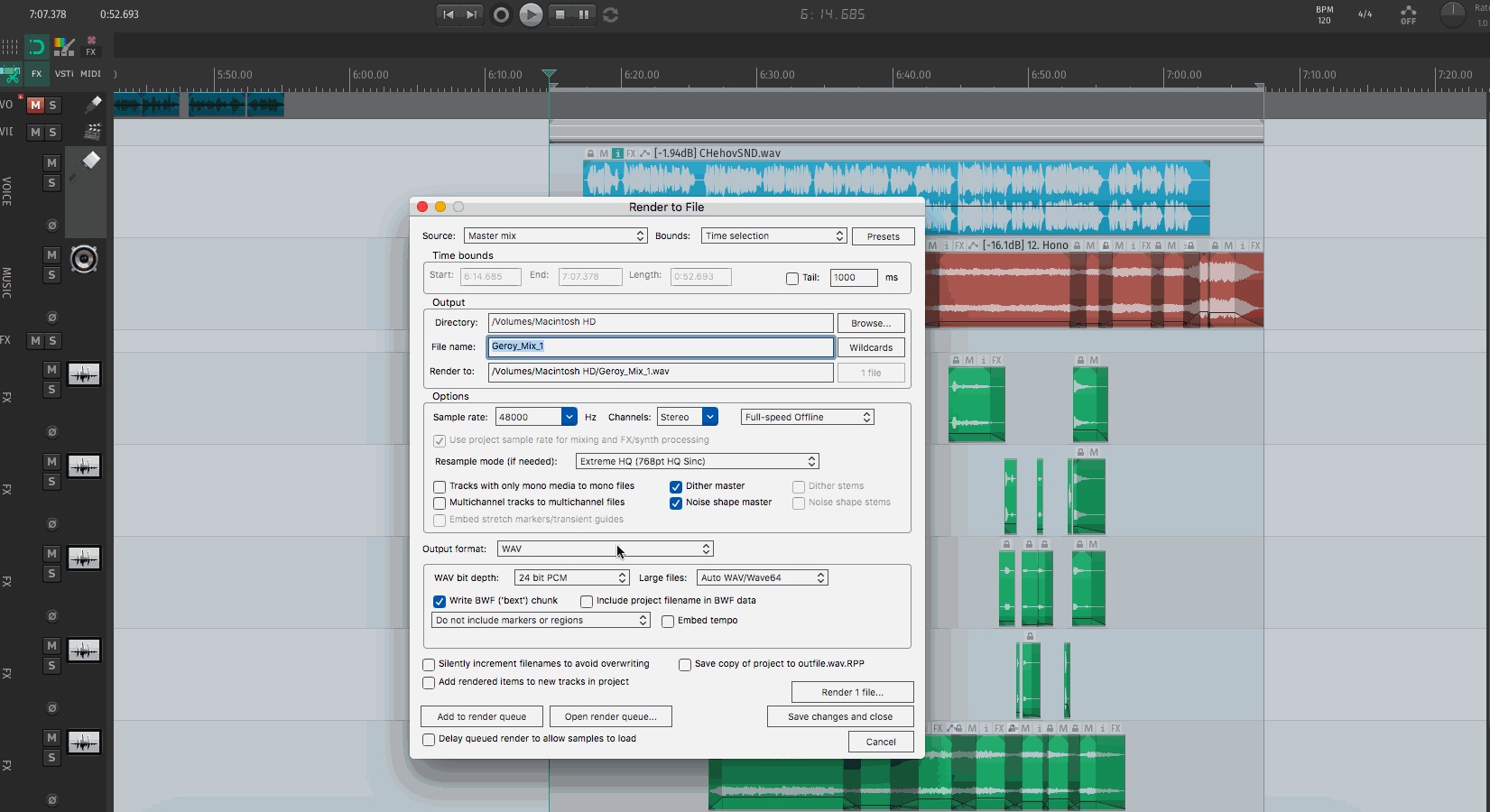This screenshot has width=1490, height=812.
Task: Open the Source dropdown showing Master mix
Action: [555, 236]
